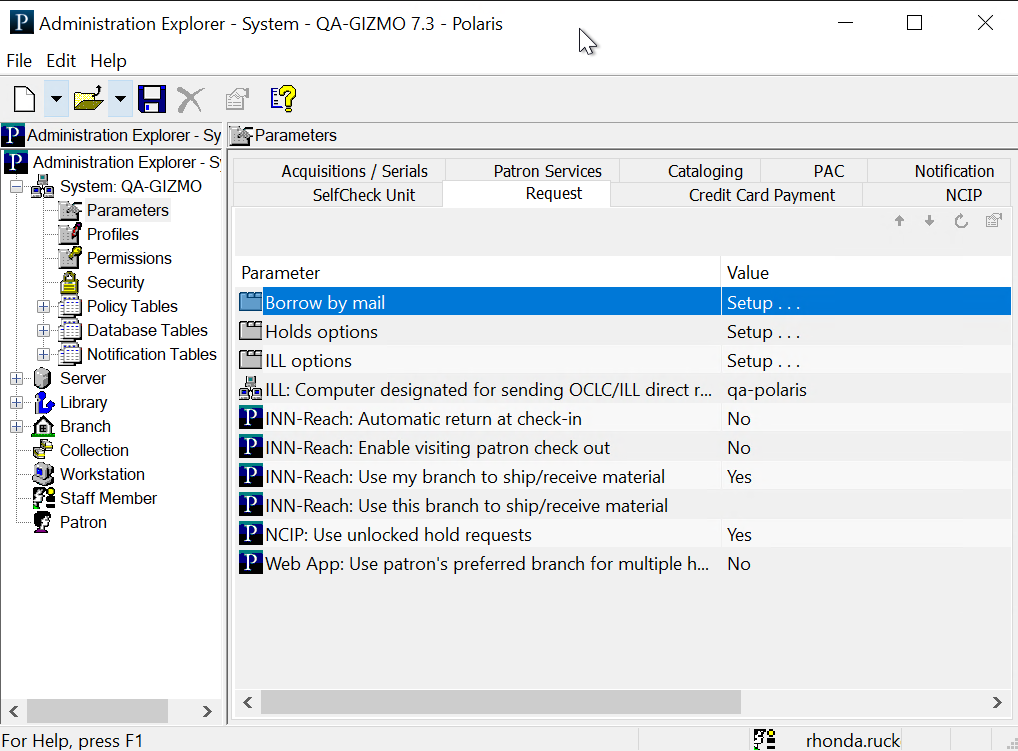The height and width of the screenshot is (751, 1018).
Task: Click the Borrow by mail folder icon
Action: pyautogui.click(x=251, y=302)
